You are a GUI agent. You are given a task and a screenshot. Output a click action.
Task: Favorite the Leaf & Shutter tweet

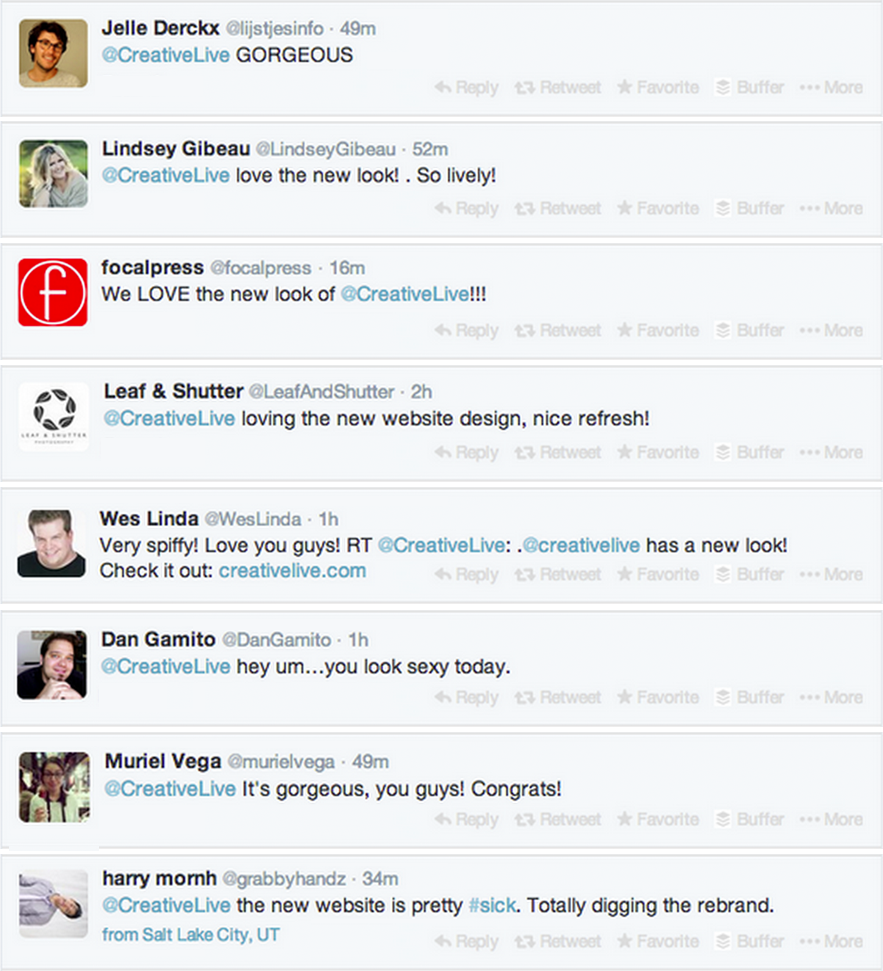click(658, 452)
